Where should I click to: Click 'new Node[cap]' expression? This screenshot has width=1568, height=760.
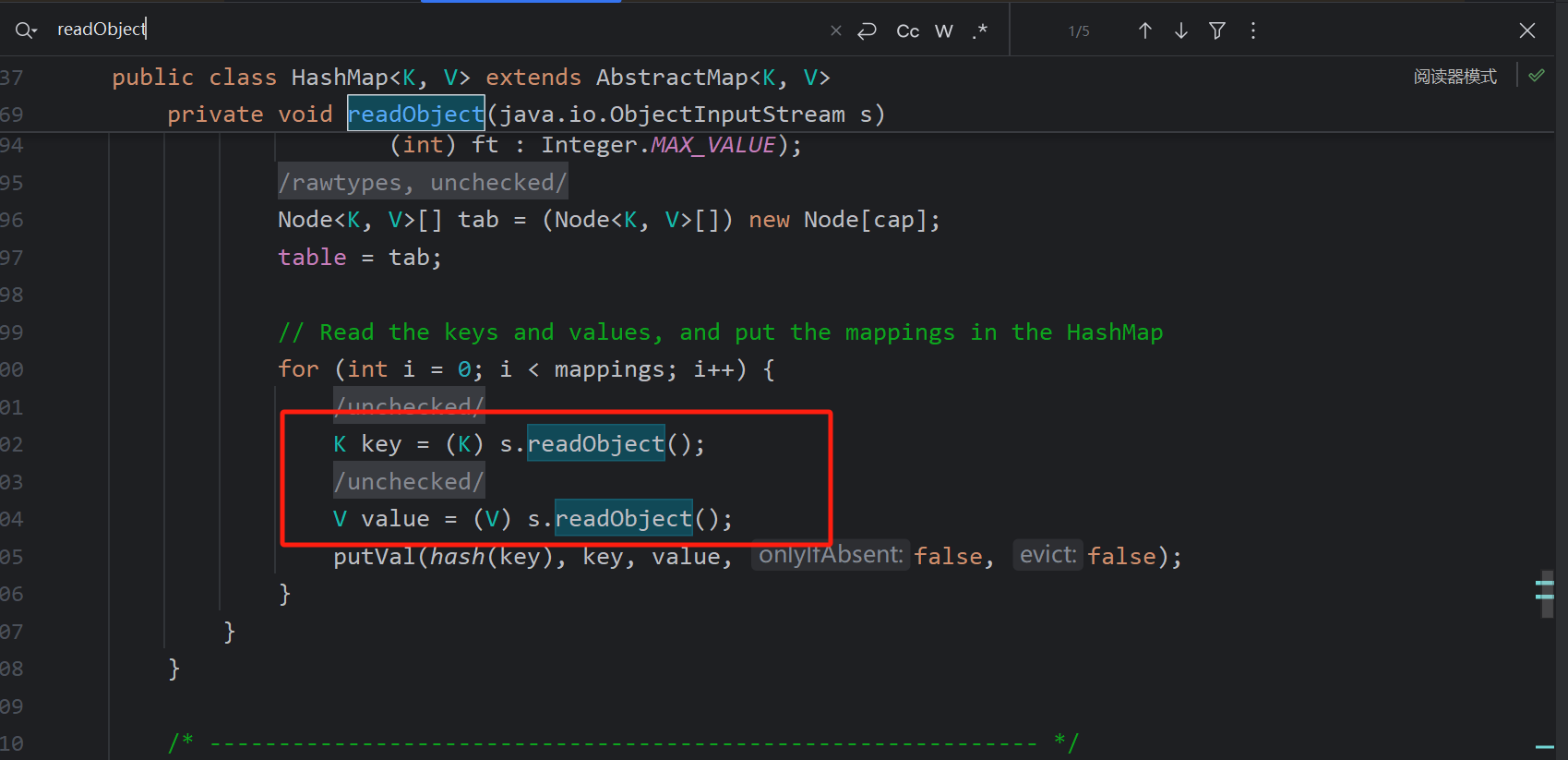[837, 220]
